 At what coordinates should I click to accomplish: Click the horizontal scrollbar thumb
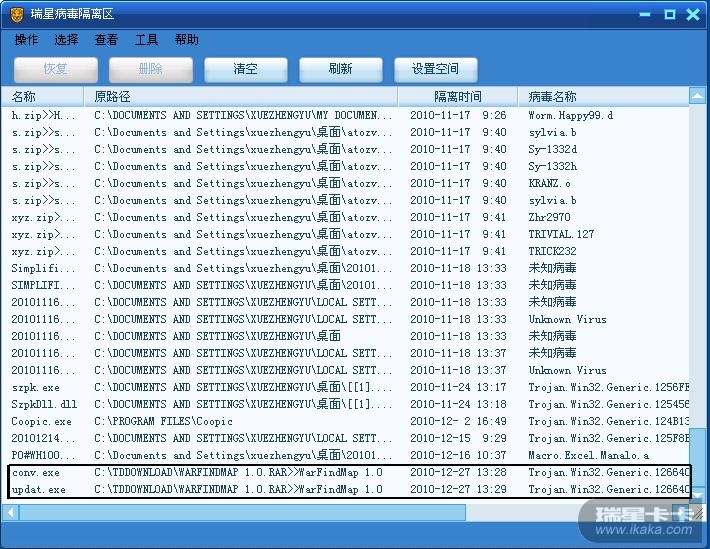242,513
